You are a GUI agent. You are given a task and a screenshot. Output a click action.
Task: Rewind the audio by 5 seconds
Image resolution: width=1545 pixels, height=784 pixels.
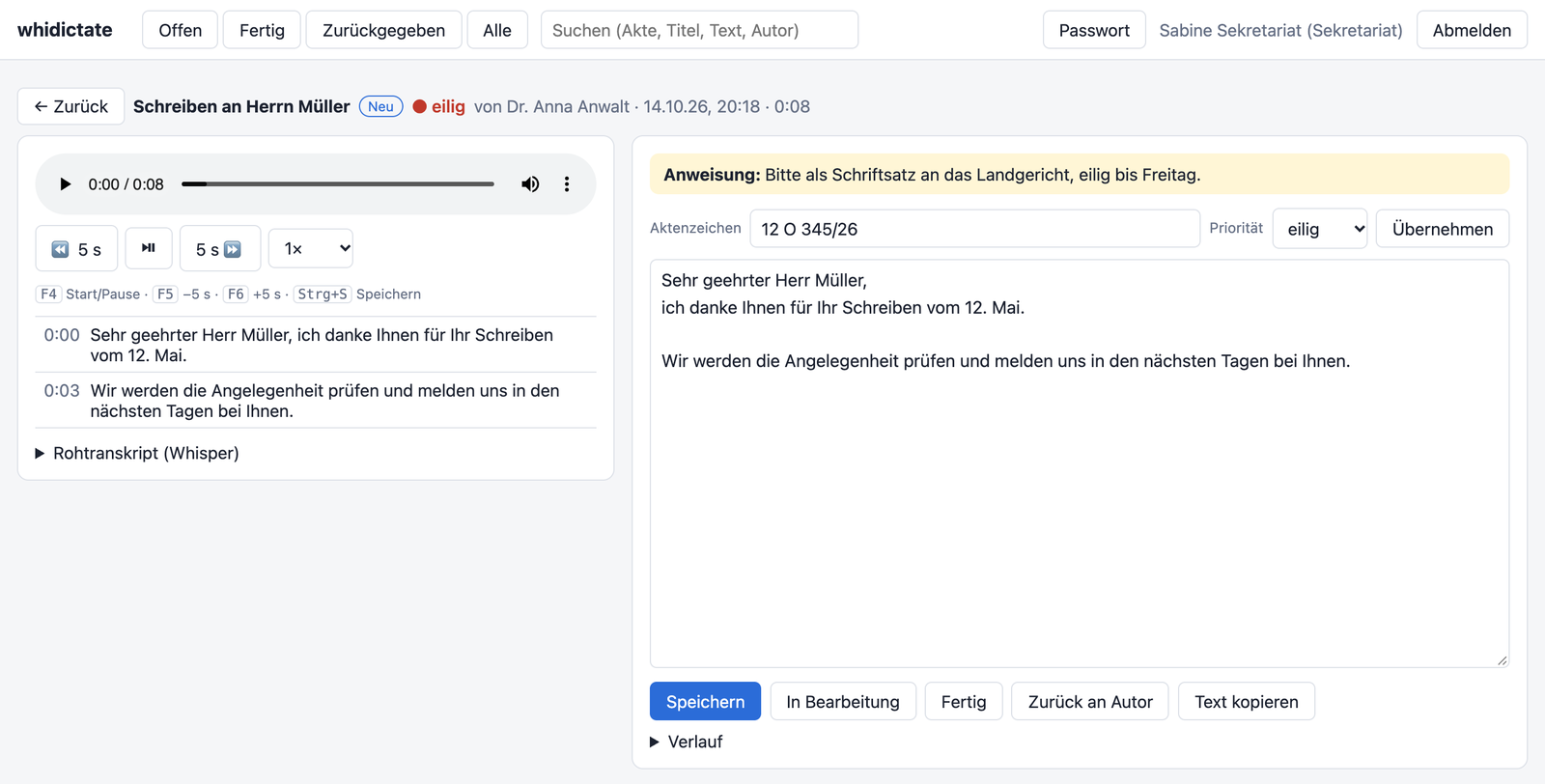click(76, 249)
